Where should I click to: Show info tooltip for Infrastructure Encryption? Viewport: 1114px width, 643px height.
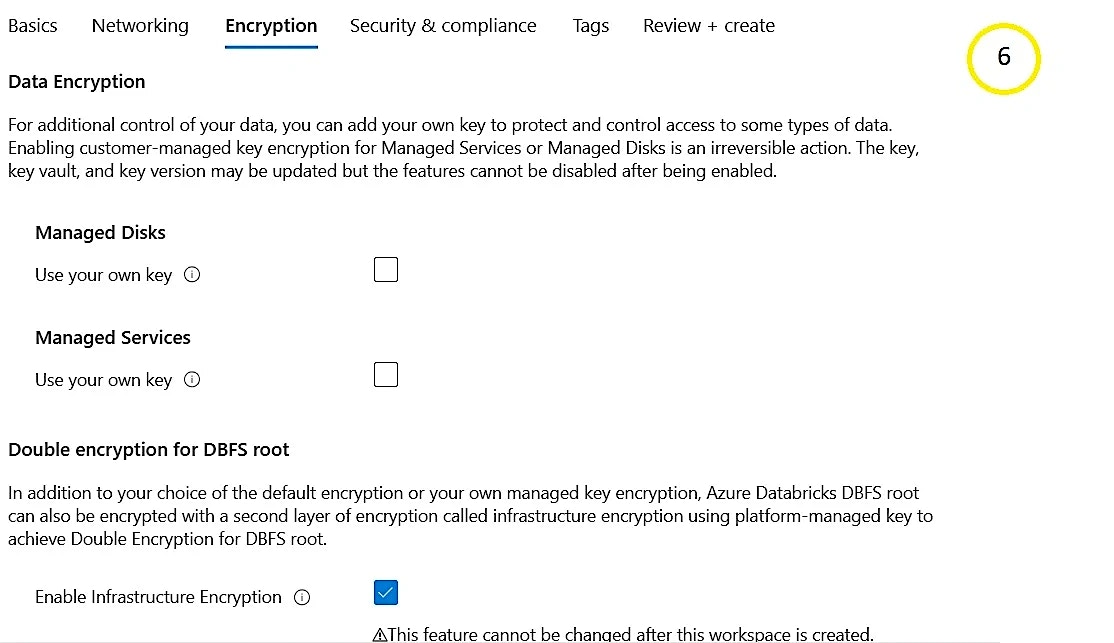(x=302, y=598)
